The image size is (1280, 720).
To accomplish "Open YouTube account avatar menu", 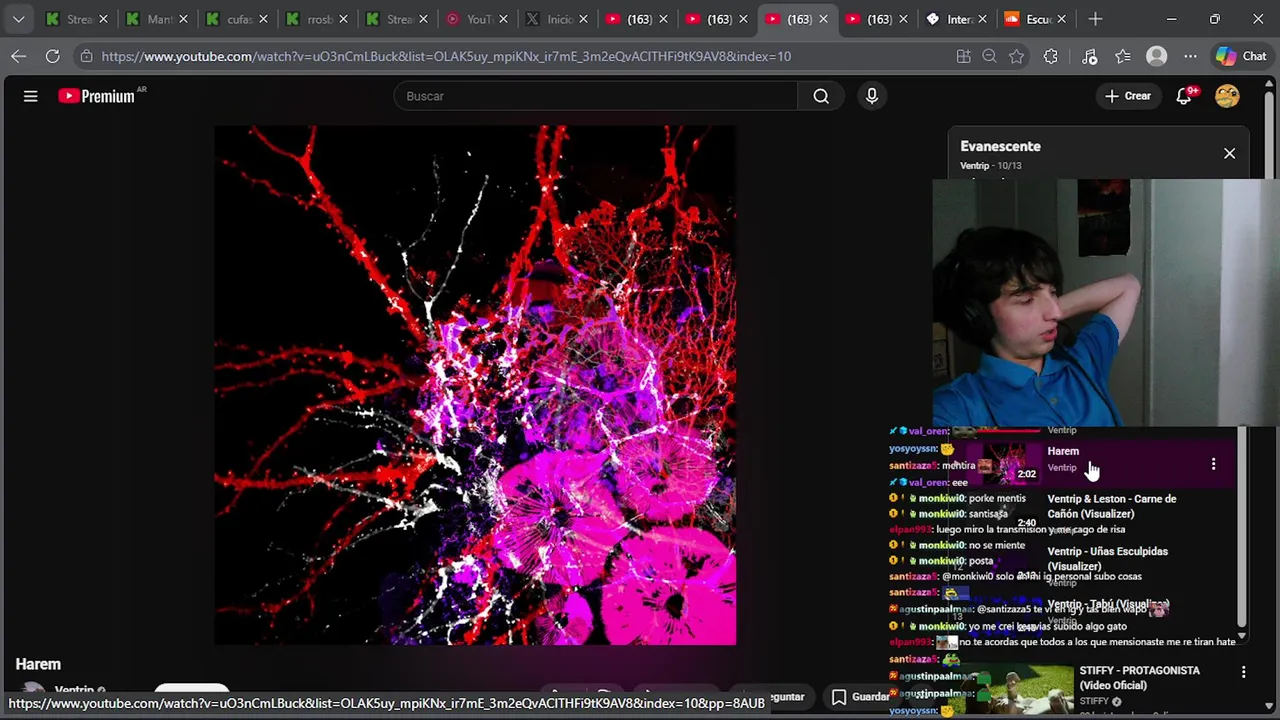I will click(1227, 96).
